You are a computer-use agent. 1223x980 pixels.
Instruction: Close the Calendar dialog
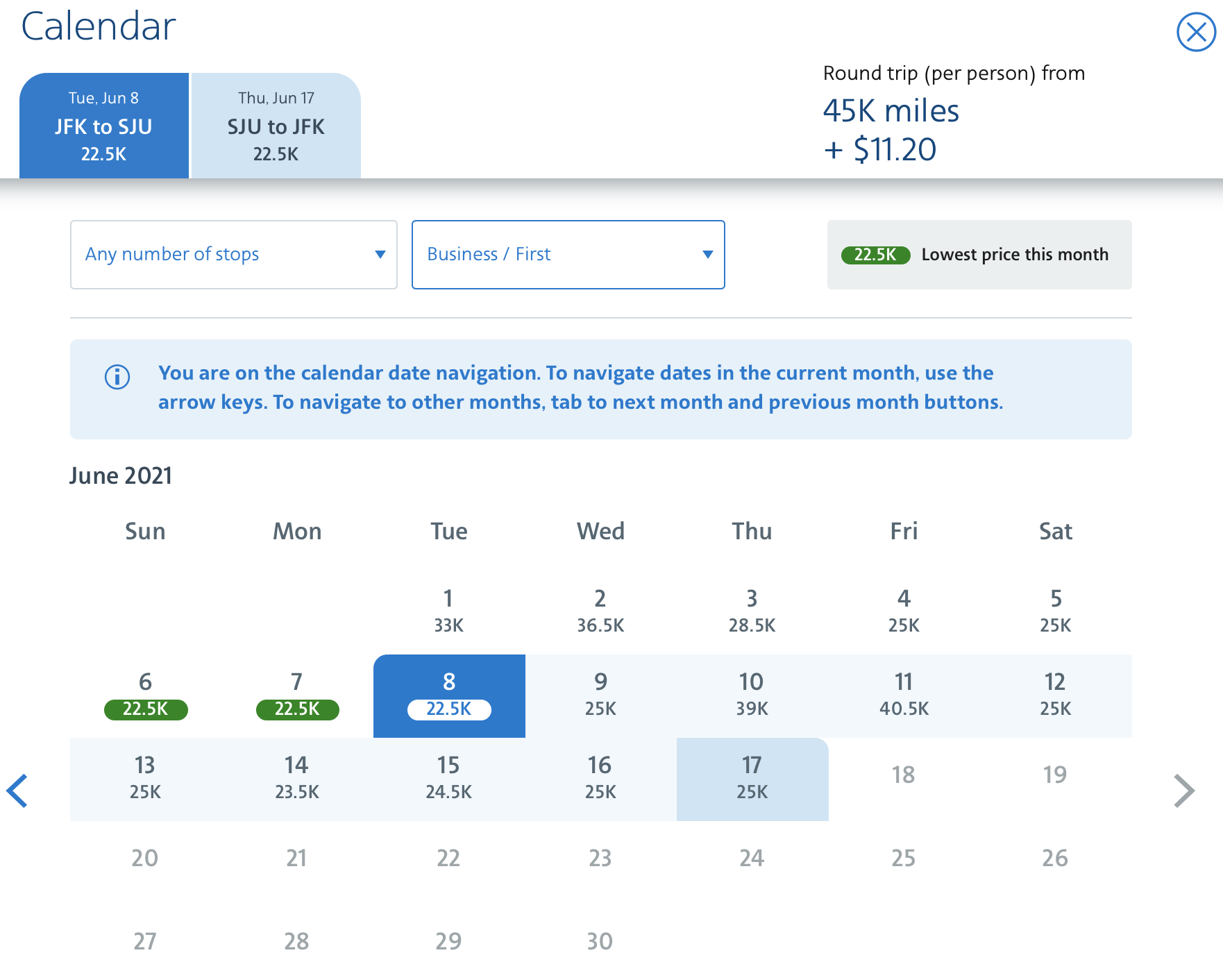(1195, 31)
